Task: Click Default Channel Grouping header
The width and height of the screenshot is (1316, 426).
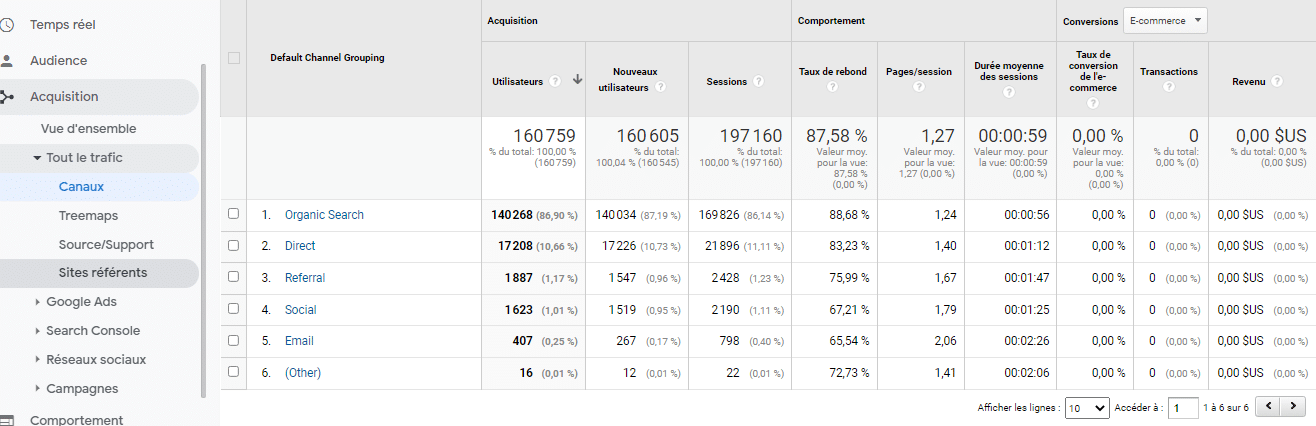Action: click(x=327, y=58)
